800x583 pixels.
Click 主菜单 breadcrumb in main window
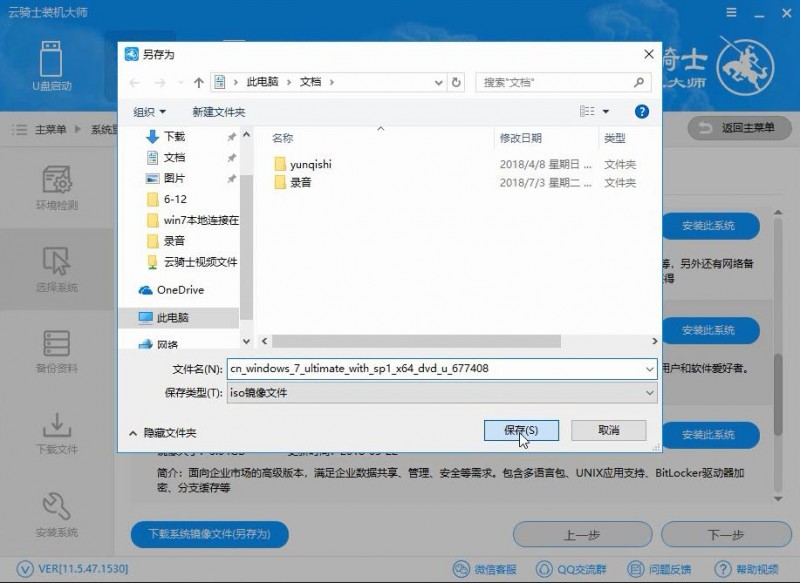(x=51, y=130)
